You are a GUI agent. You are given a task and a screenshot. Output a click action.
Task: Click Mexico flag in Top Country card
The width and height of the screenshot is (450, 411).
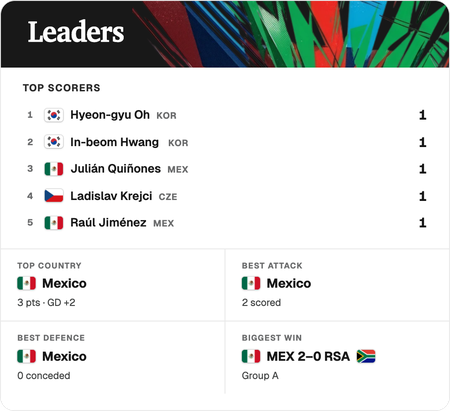point(27,283)
